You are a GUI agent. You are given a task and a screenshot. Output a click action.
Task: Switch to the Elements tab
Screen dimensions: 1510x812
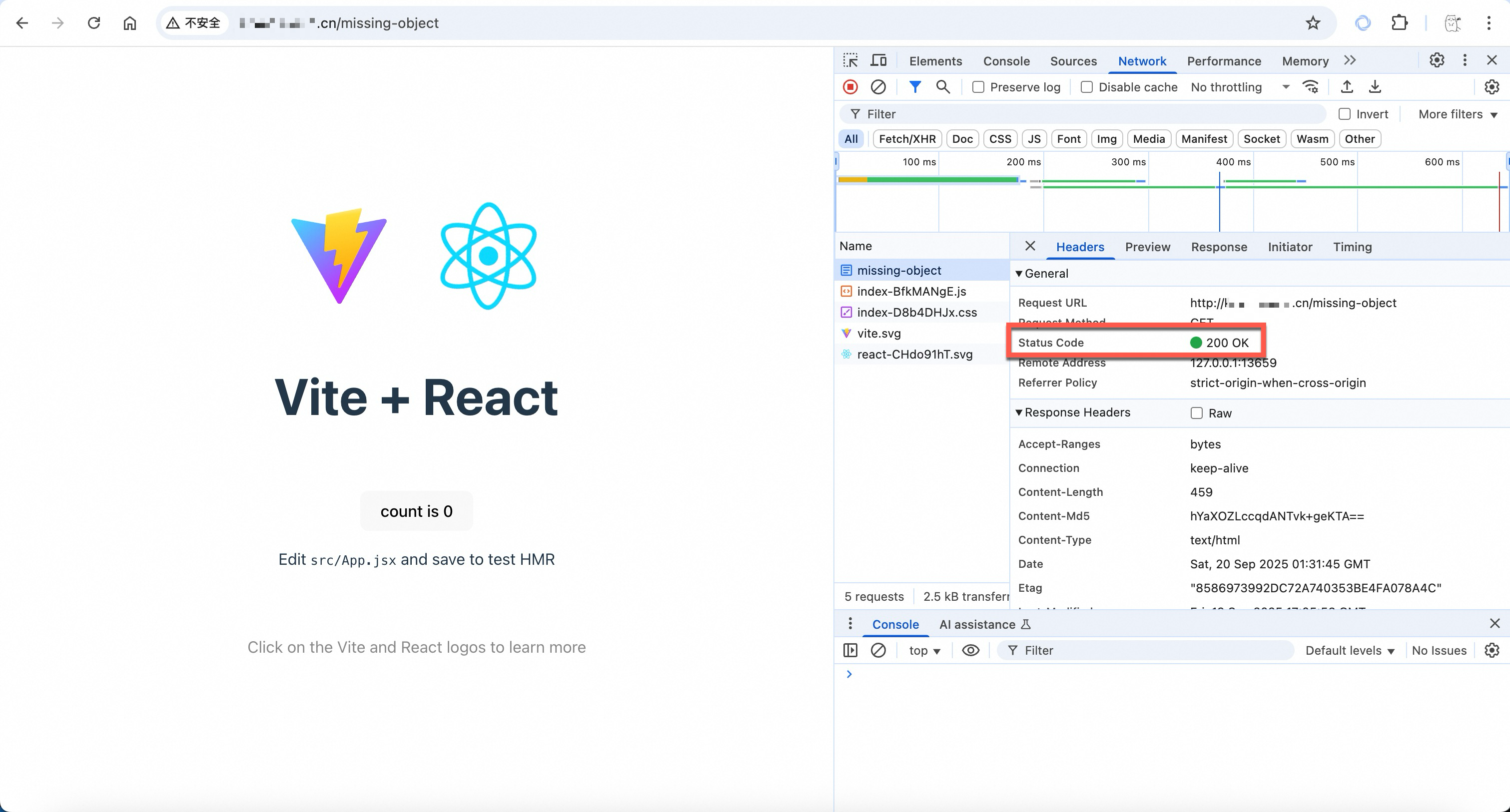tap(935, 61)
